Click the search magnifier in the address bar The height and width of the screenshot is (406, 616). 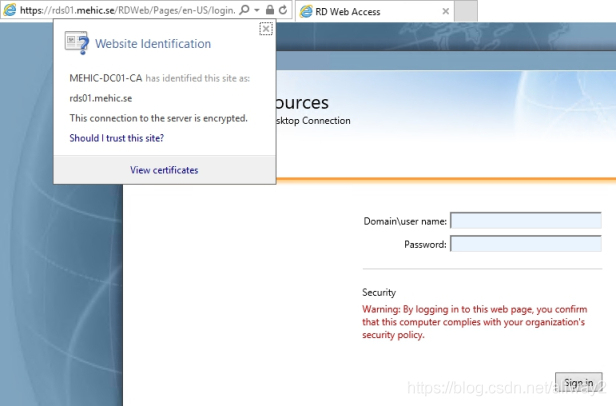[x=245, y=9]
